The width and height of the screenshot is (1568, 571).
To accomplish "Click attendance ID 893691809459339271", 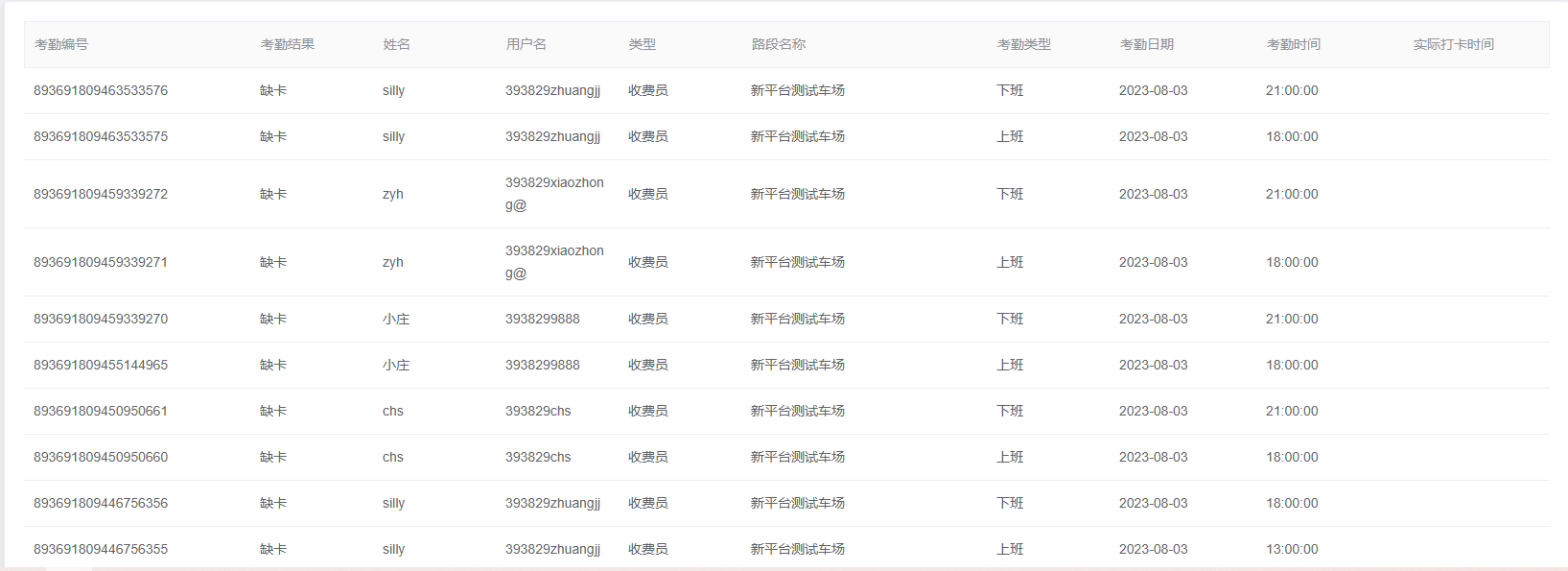I will click(x=101, y=262).
